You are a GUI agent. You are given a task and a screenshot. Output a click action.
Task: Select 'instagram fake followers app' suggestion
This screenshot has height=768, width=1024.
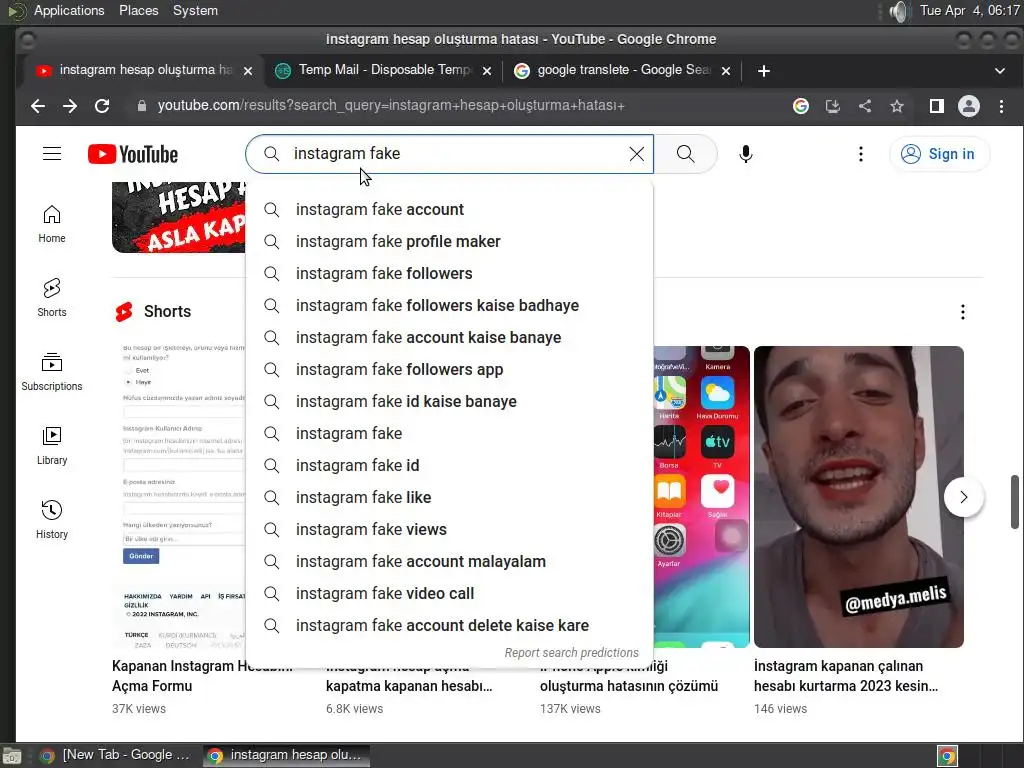[449, 370]
